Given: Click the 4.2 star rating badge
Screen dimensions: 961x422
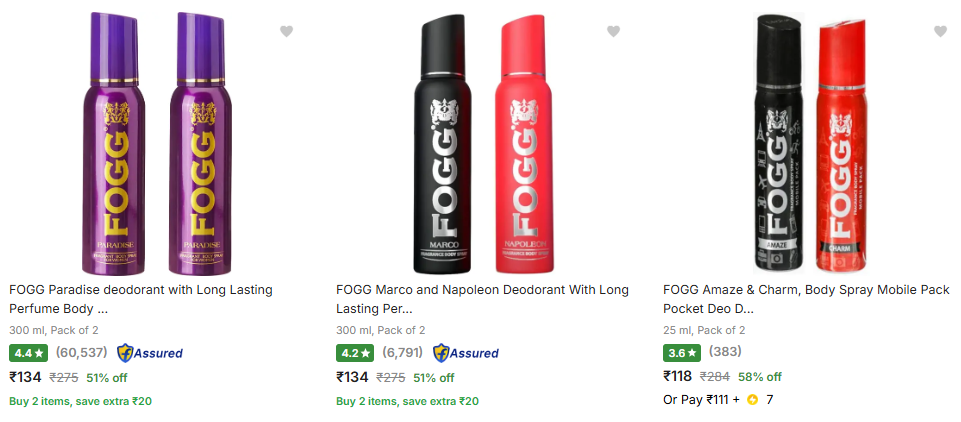Looking at the screenshot, I should [x=356, y=353].
